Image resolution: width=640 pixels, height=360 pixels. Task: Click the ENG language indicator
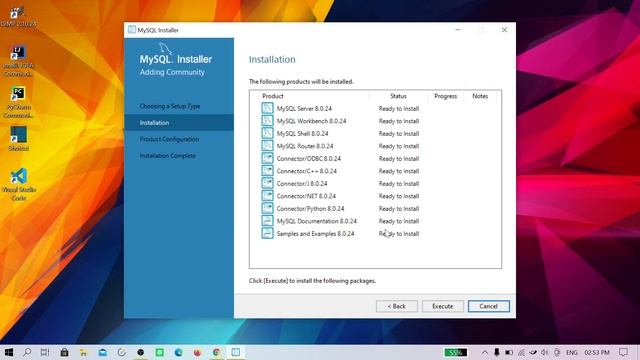coord(572,352)
